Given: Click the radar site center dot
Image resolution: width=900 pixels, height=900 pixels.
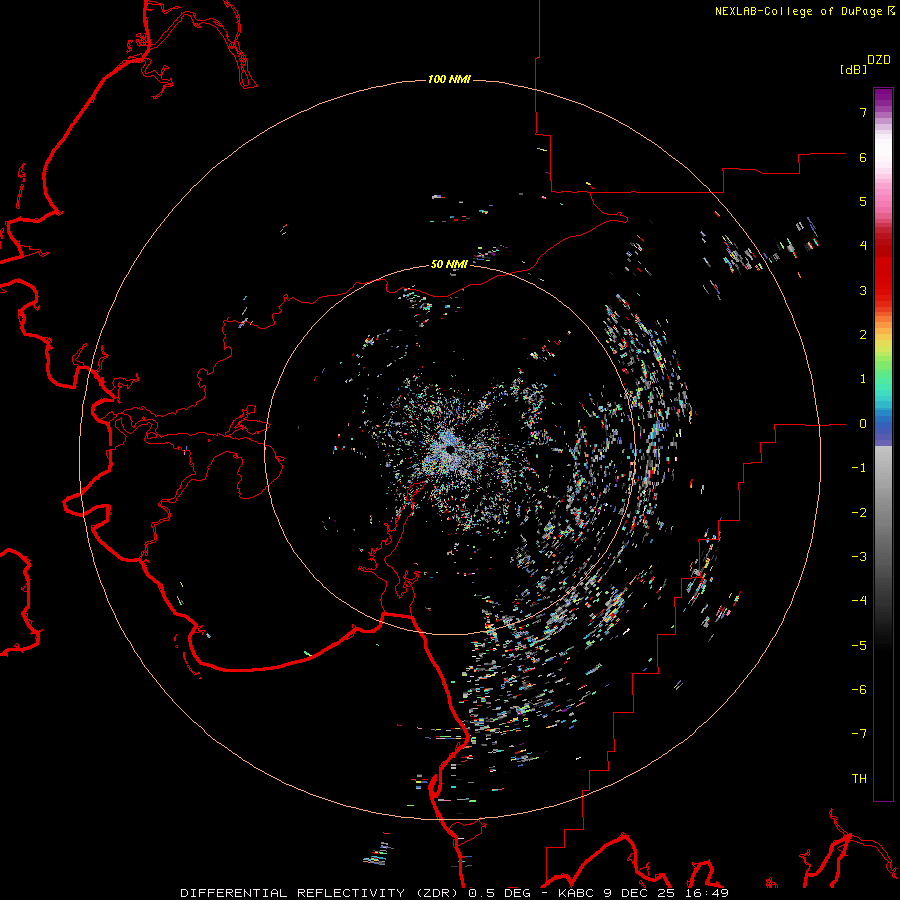Looking at the screenshot, I should click(450, 449).
